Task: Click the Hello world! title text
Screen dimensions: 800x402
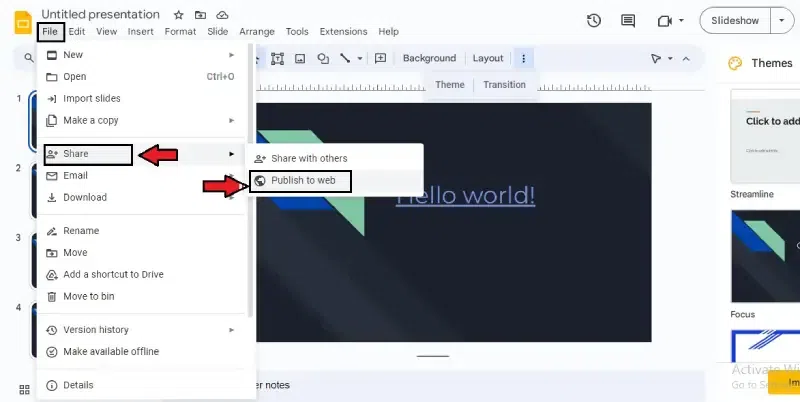Action: point(465,196)
